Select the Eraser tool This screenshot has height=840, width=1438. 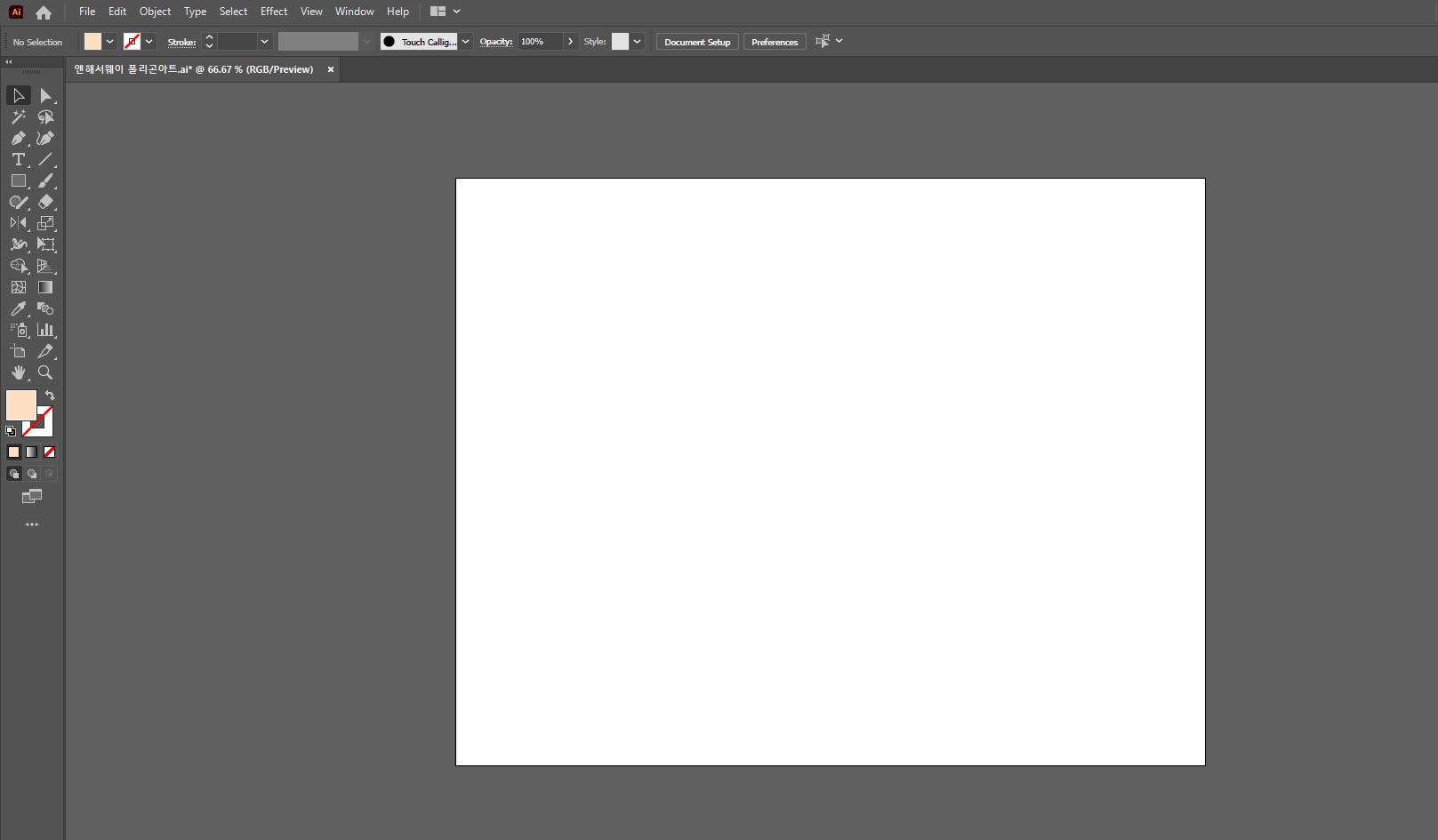(x=46, y=202)
